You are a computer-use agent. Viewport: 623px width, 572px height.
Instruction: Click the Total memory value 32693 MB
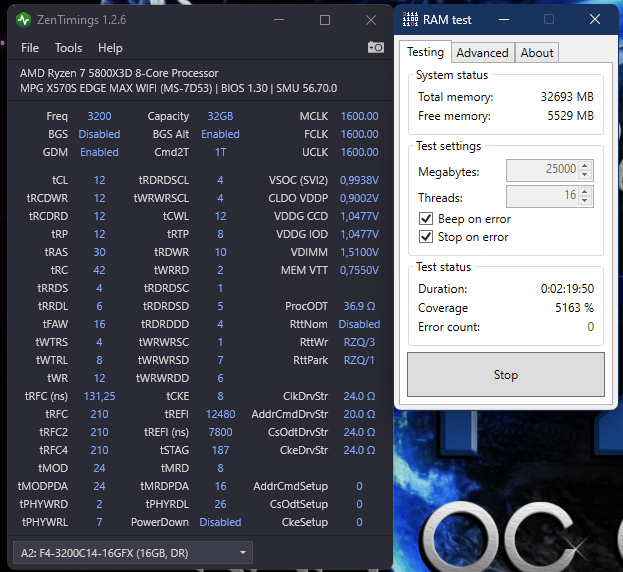[567, 97]
